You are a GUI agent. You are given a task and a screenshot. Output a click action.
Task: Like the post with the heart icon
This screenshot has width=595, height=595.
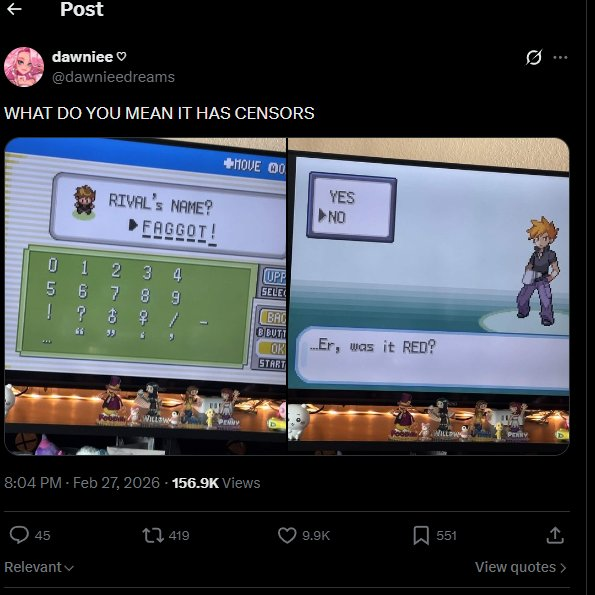pos(287,535)
